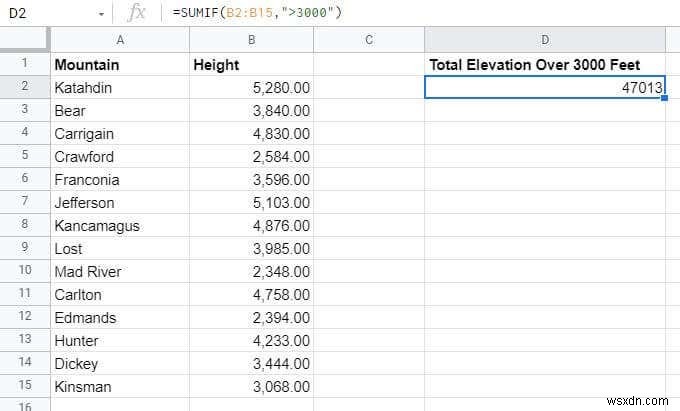Select the Carrigain cell
Viewport: 680px width, 411px height.
120,133
